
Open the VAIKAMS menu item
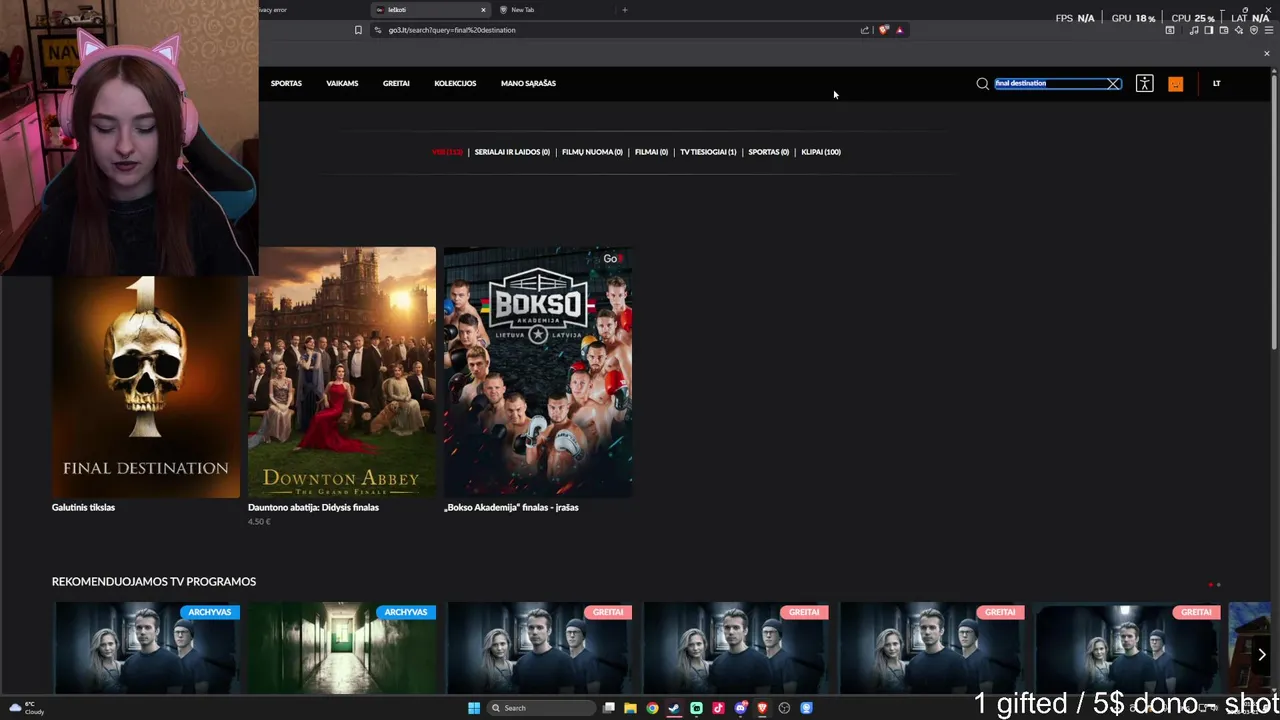click(x=342, y=84)
